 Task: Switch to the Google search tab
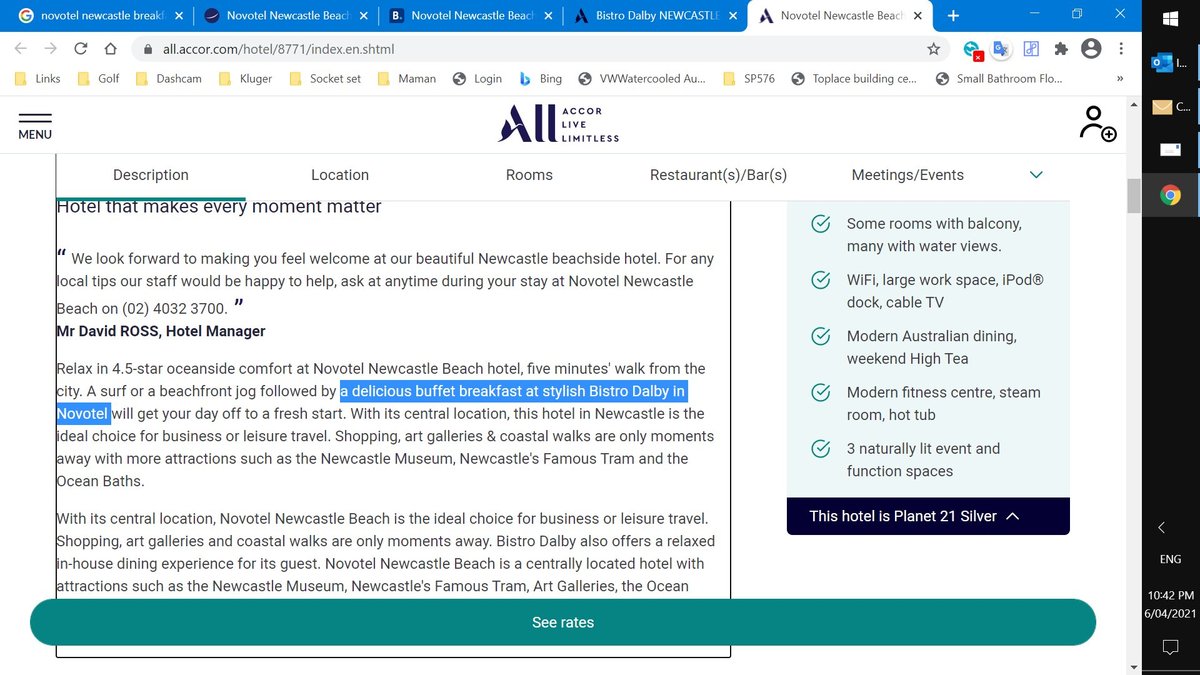[x=96, y=16]
